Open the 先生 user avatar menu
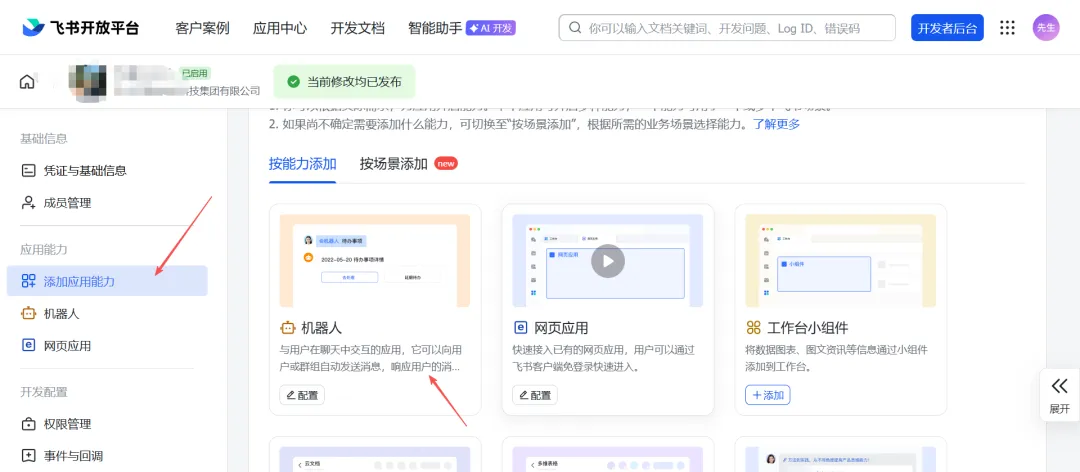Viewport: 1080px width, 472px height. [1046, 28]
